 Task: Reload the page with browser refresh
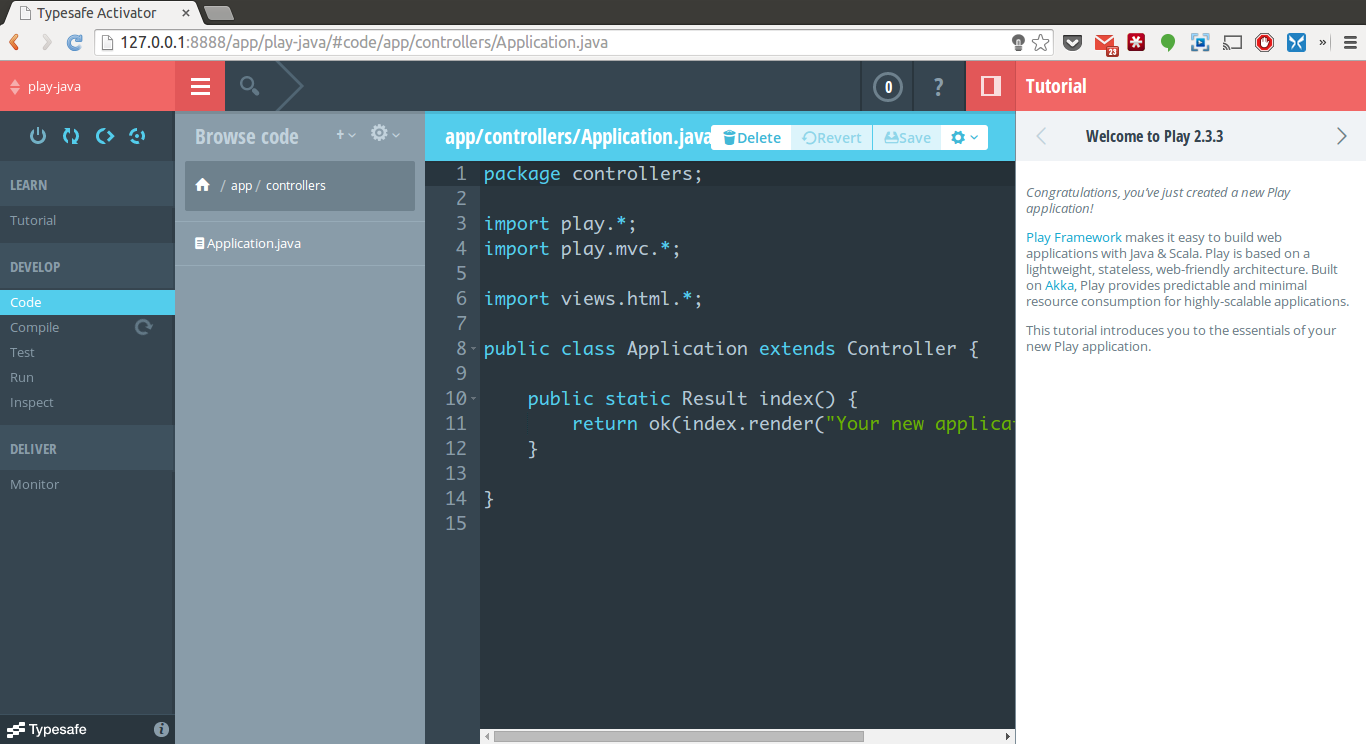(75, 42)
